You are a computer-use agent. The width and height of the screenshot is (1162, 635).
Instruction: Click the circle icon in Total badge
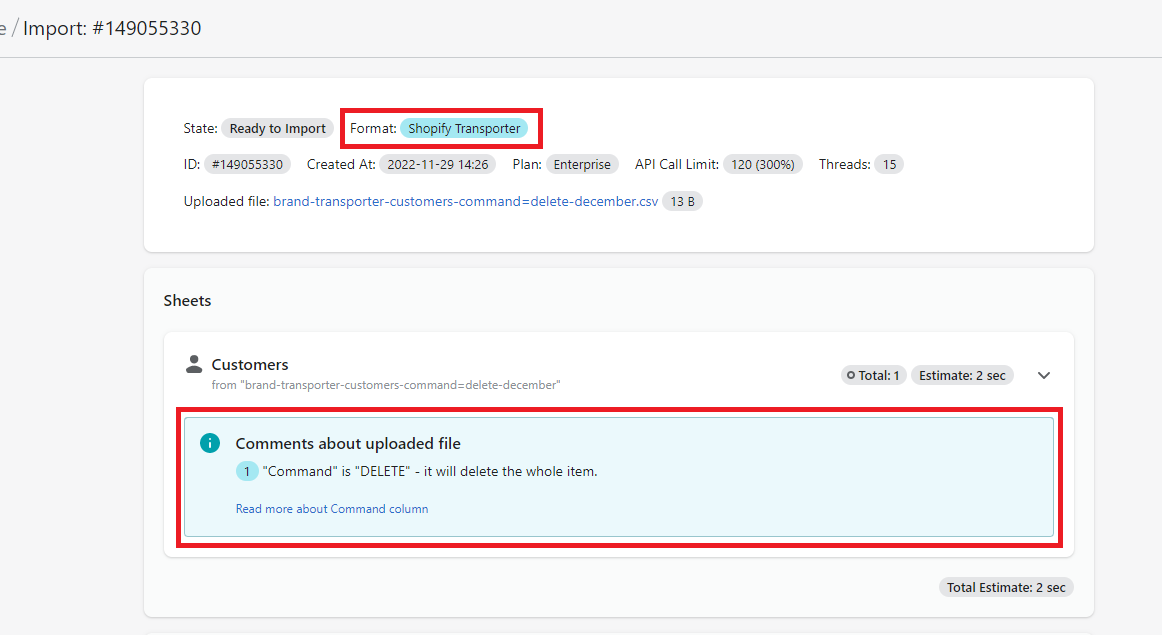pos(851,376)
